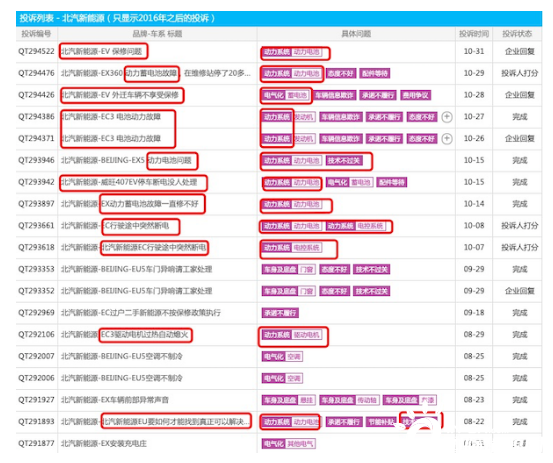
Task: Open the 威旺407EV停车断电没人处理 complaint title
Action: click(x=129, y=182)
